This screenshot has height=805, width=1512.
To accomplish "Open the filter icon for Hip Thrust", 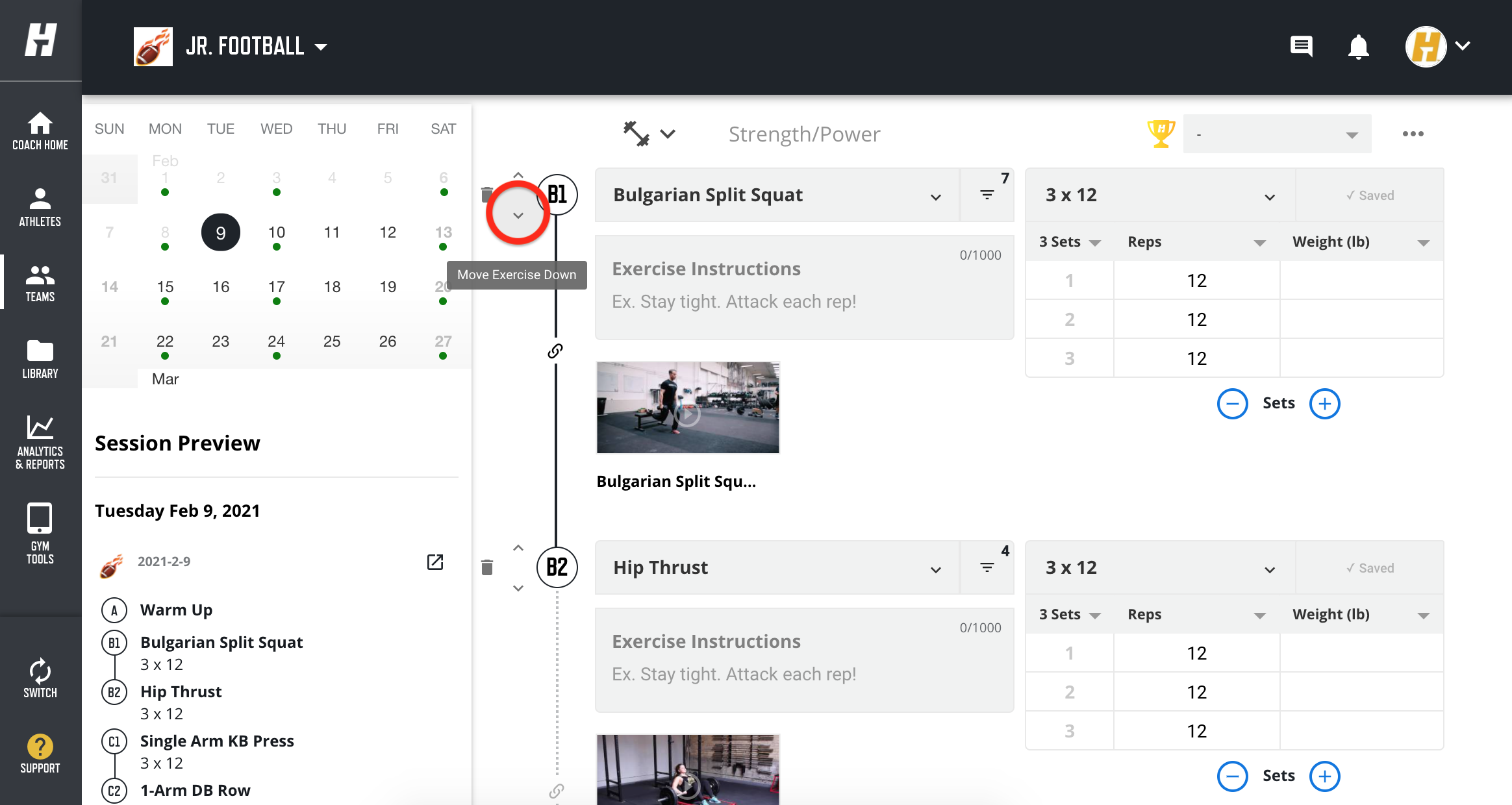I will click(x=987, y=567).
